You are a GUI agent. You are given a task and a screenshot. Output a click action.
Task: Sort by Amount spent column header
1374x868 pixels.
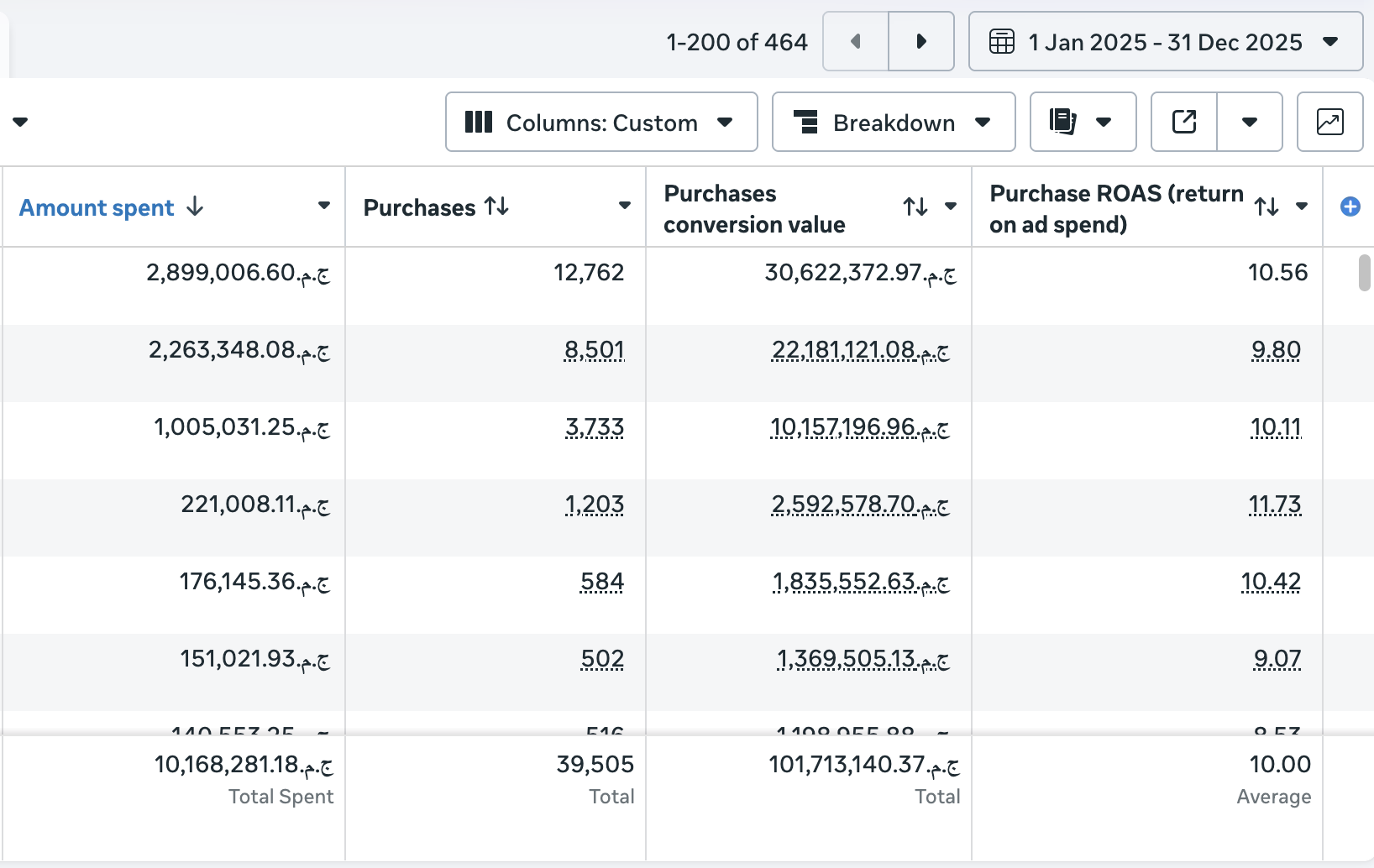coord(97,207)
